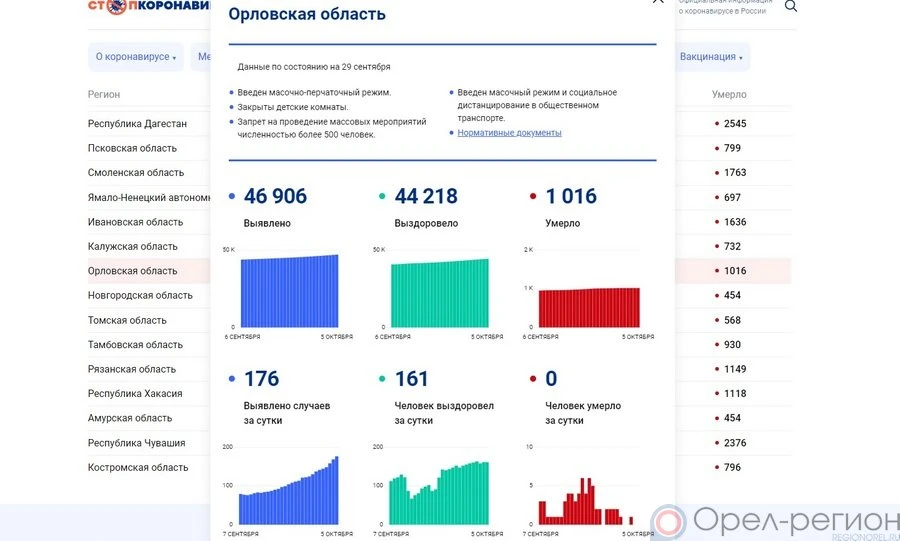The image size is (900, 541).
Task: Click the blue dot next to 46 906
Action: point(233,197)
